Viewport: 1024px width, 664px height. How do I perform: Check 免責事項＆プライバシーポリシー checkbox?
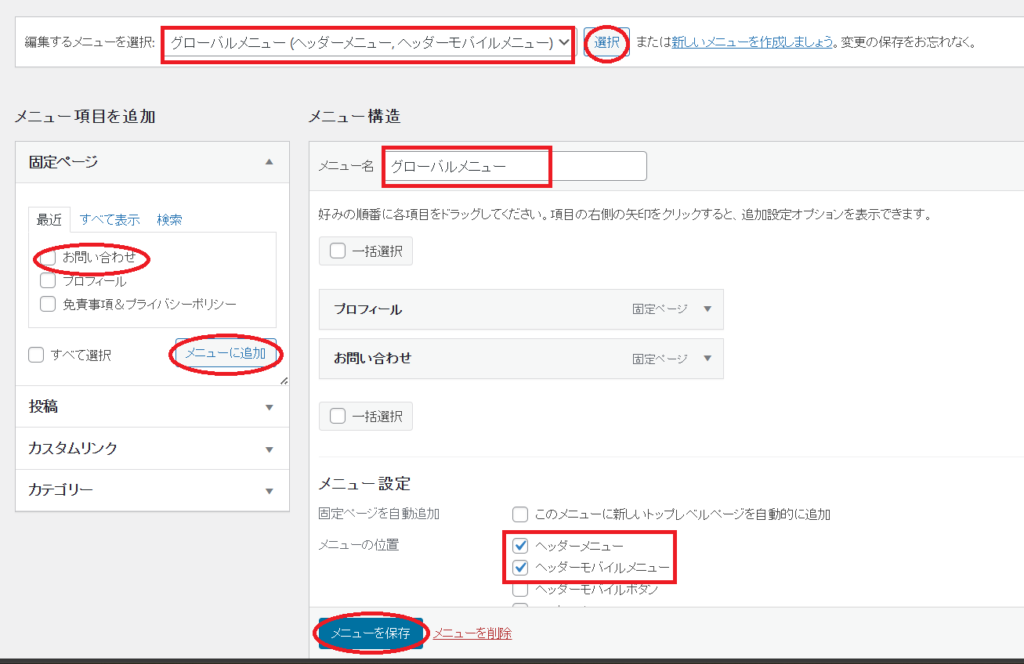[x=48, y=304]
